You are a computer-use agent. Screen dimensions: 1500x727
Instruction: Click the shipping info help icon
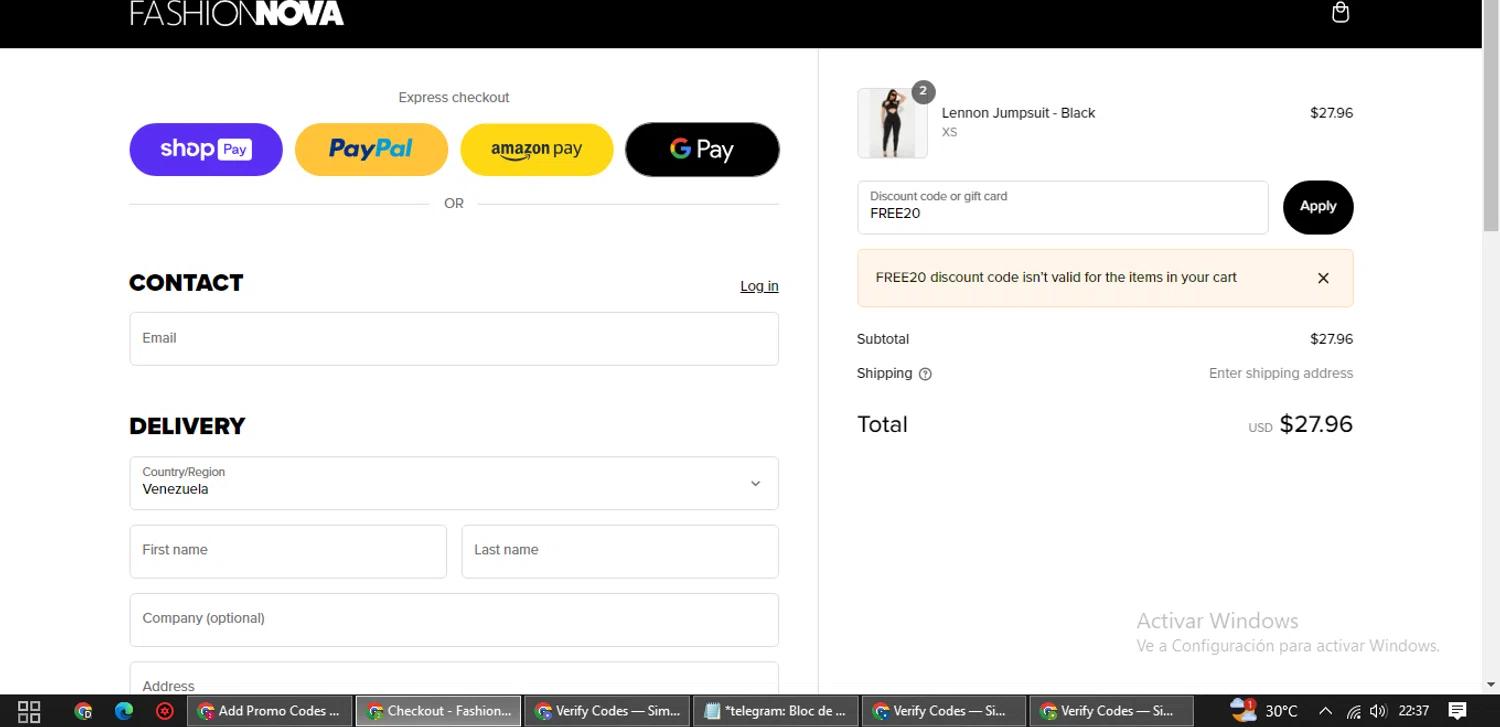[x=925, y=374]
